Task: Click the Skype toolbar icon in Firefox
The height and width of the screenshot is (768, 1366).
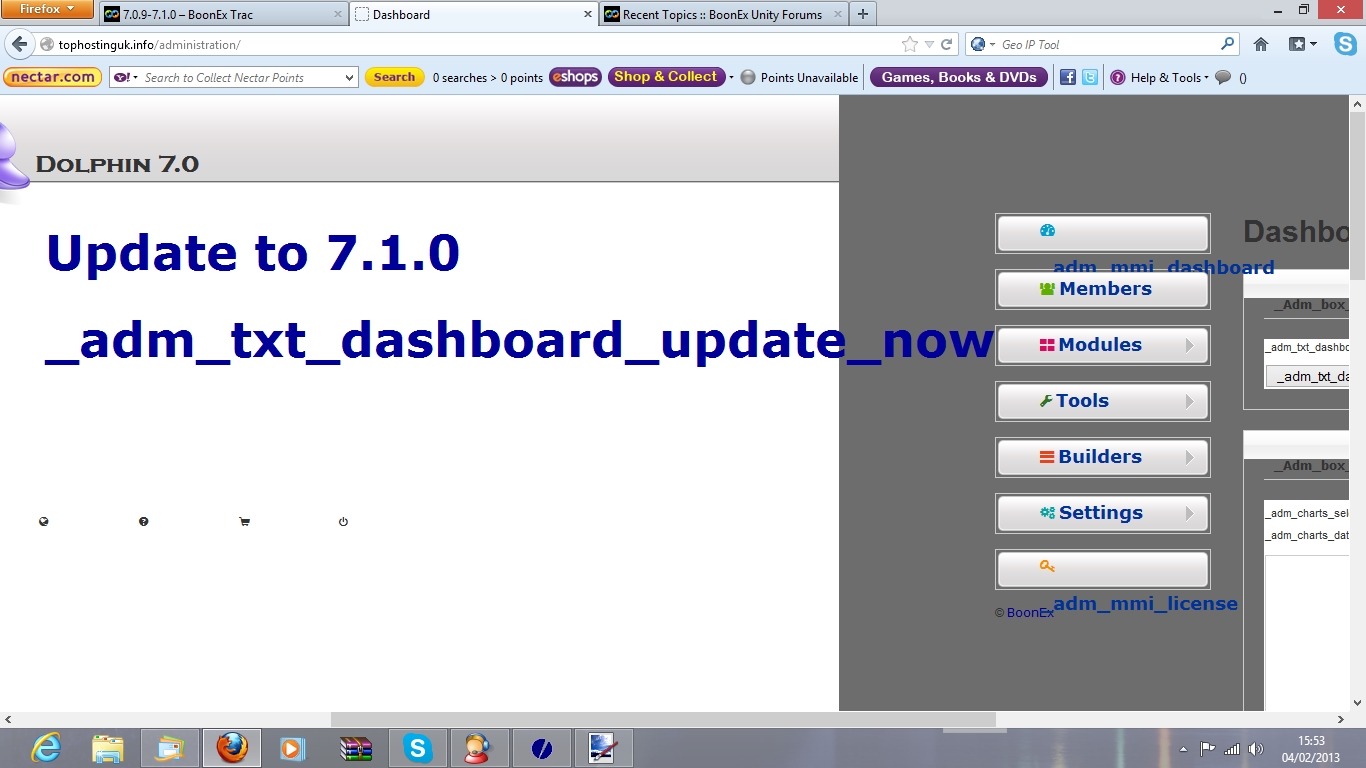Action: pos(1345,45)
